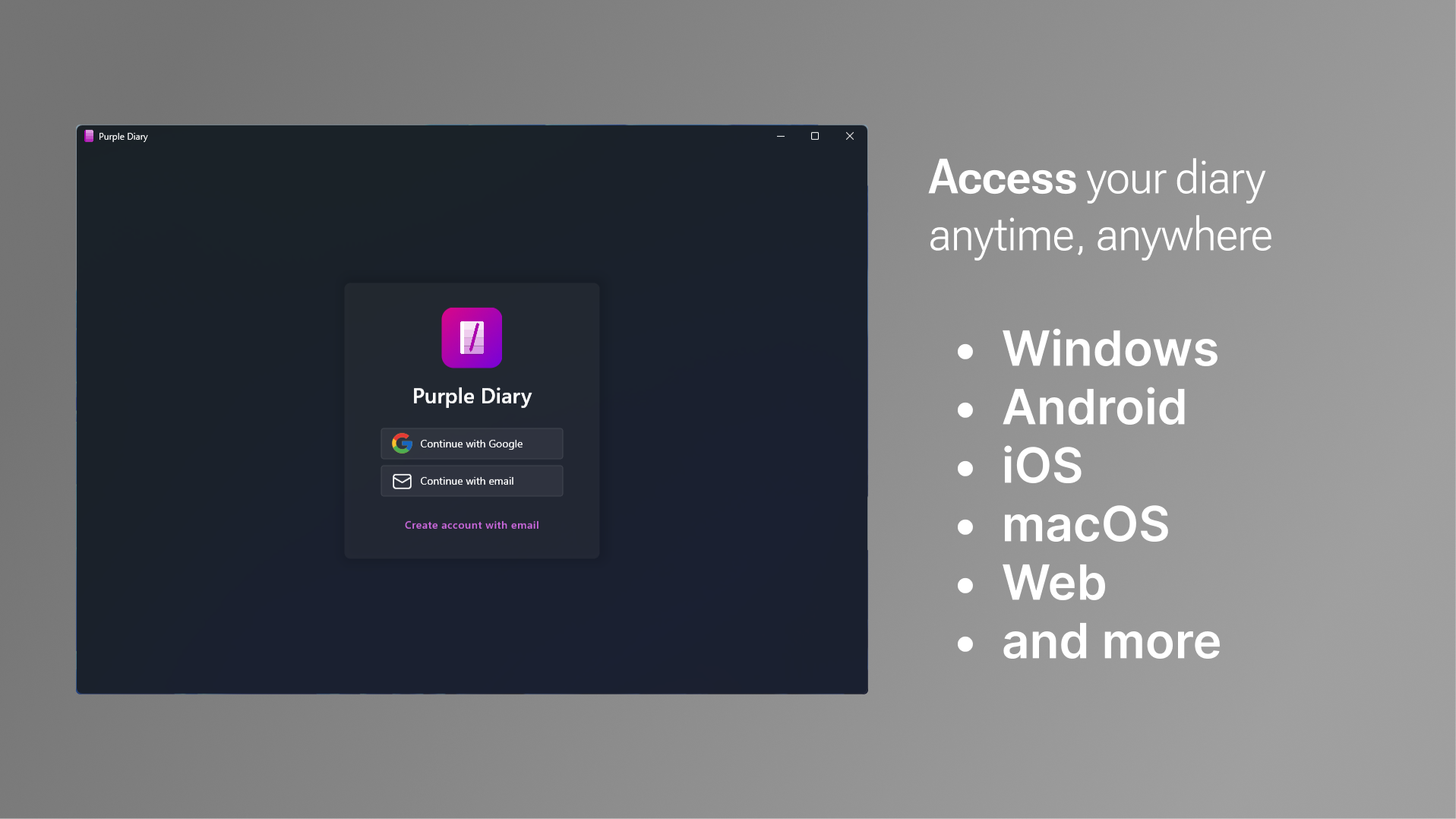The image size is (1456, 819).
Task: Click the and more bullet item
Action: click(1110, 641)
